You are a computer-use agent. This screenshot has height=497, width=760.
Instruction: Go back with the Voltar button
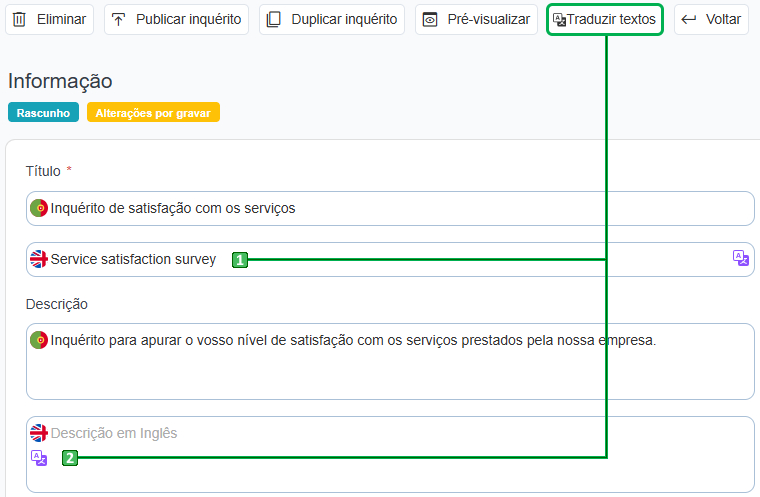tap(711, 19)
